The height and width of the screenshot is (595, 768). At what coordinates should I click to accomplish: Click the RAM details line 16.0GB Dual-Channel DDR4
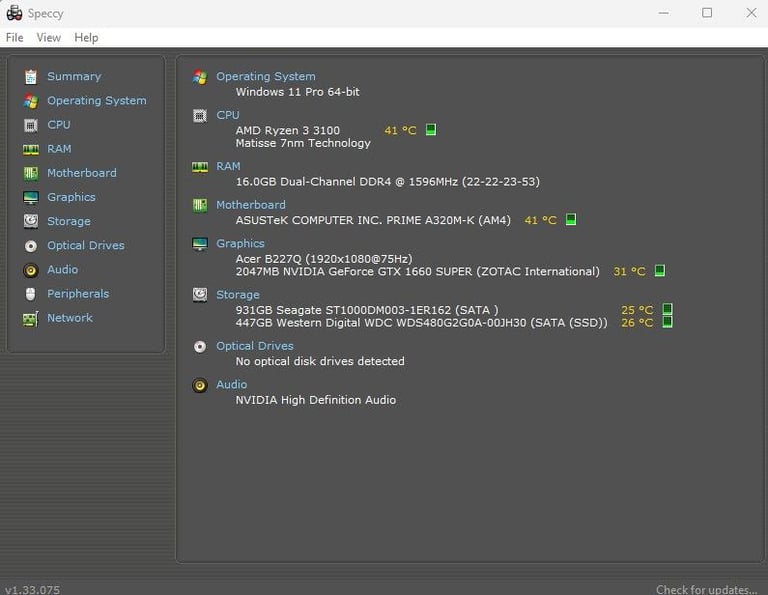coord(387,182)
